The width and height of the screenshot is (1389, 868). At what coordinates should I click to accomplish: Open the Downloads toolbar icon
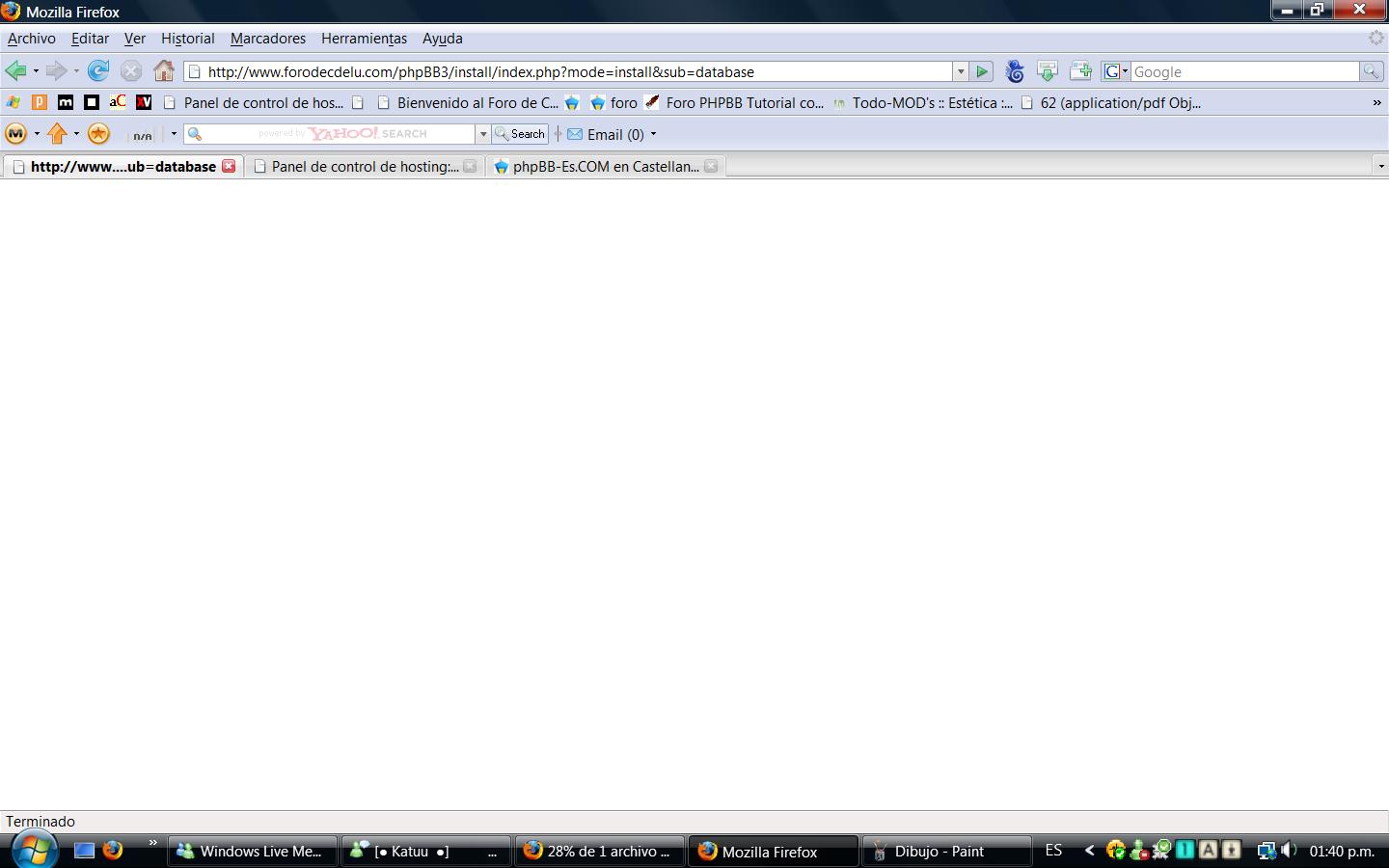coord(1047,71)
